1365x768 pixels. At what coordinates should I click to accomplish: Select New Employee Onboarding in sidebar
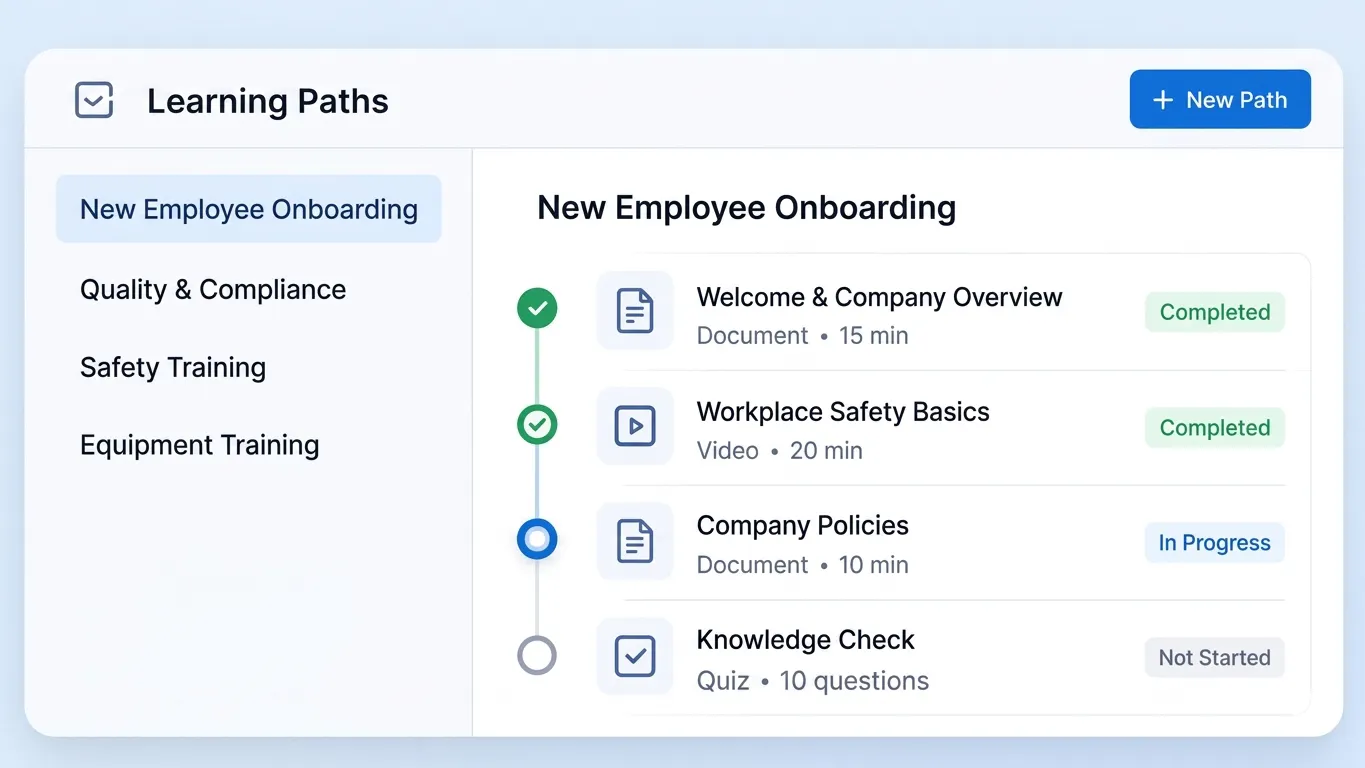coord(249,209)
